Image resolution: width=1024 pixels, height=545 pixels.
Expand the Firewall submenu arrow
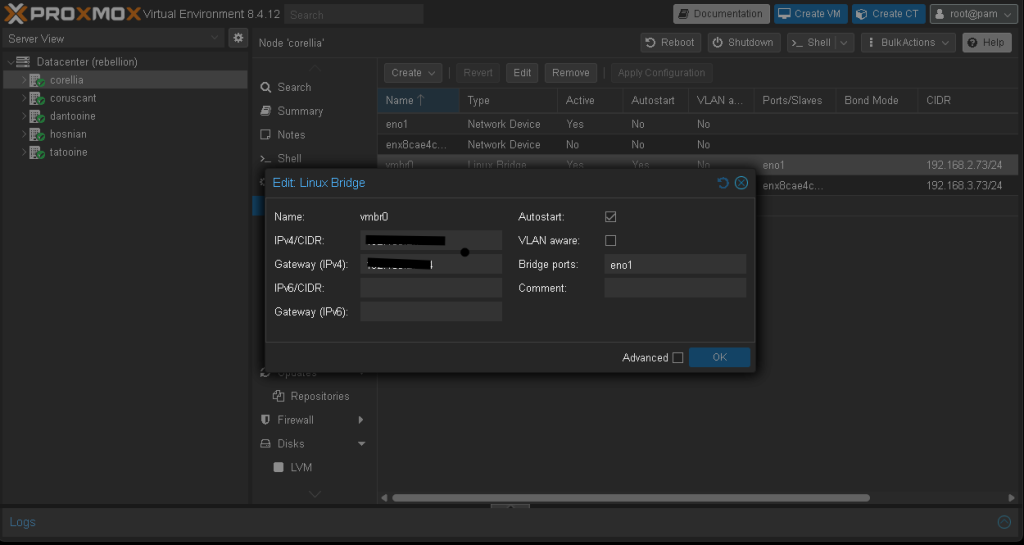pos(360,420)
